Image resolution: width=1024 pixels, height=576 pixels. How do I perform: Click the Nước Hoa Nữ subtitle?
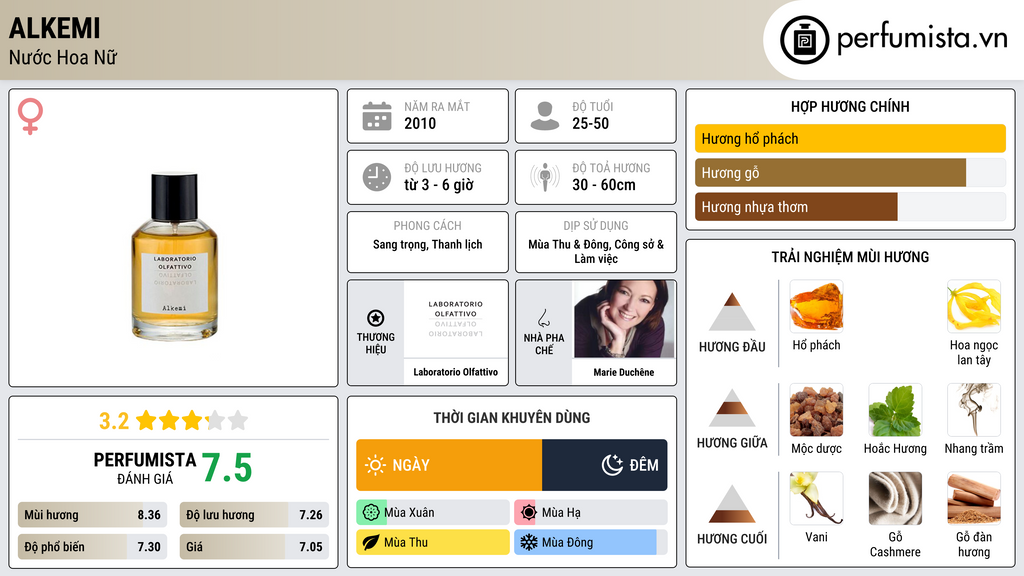pyautogui.click(x=63, y=58)
